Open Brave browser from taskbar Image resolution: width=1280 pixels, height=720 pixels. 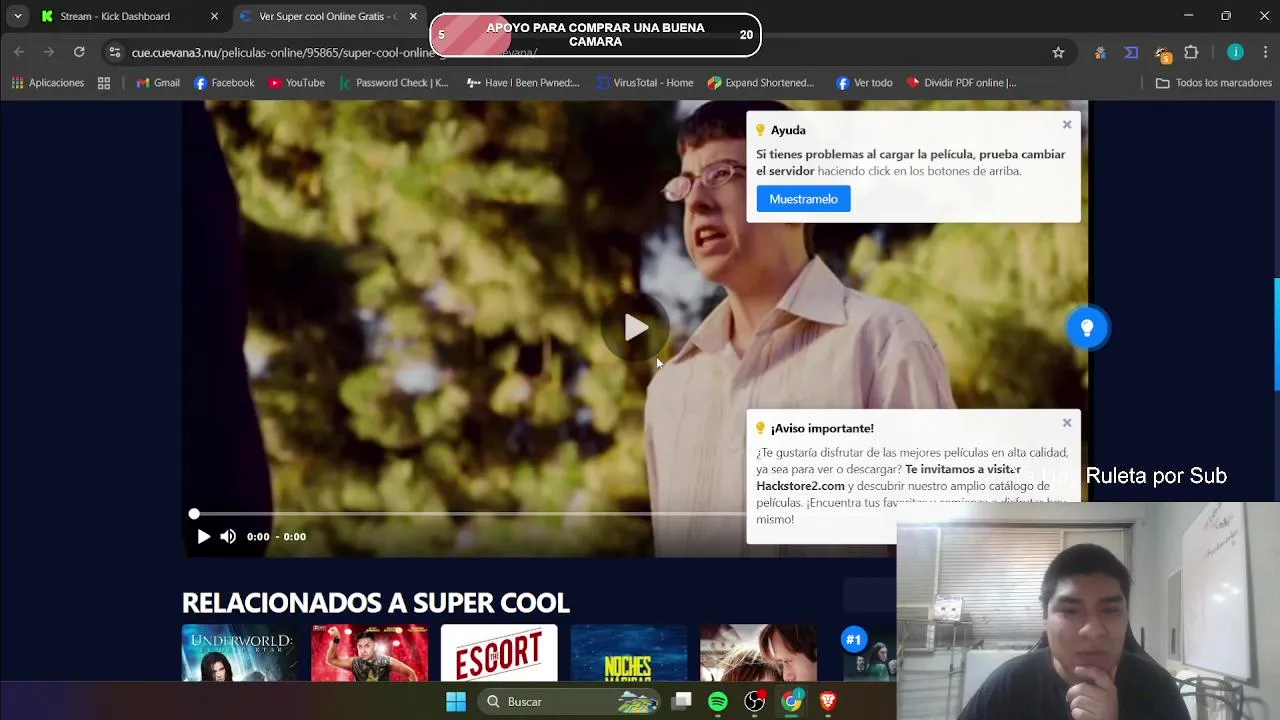coord(828,702)
